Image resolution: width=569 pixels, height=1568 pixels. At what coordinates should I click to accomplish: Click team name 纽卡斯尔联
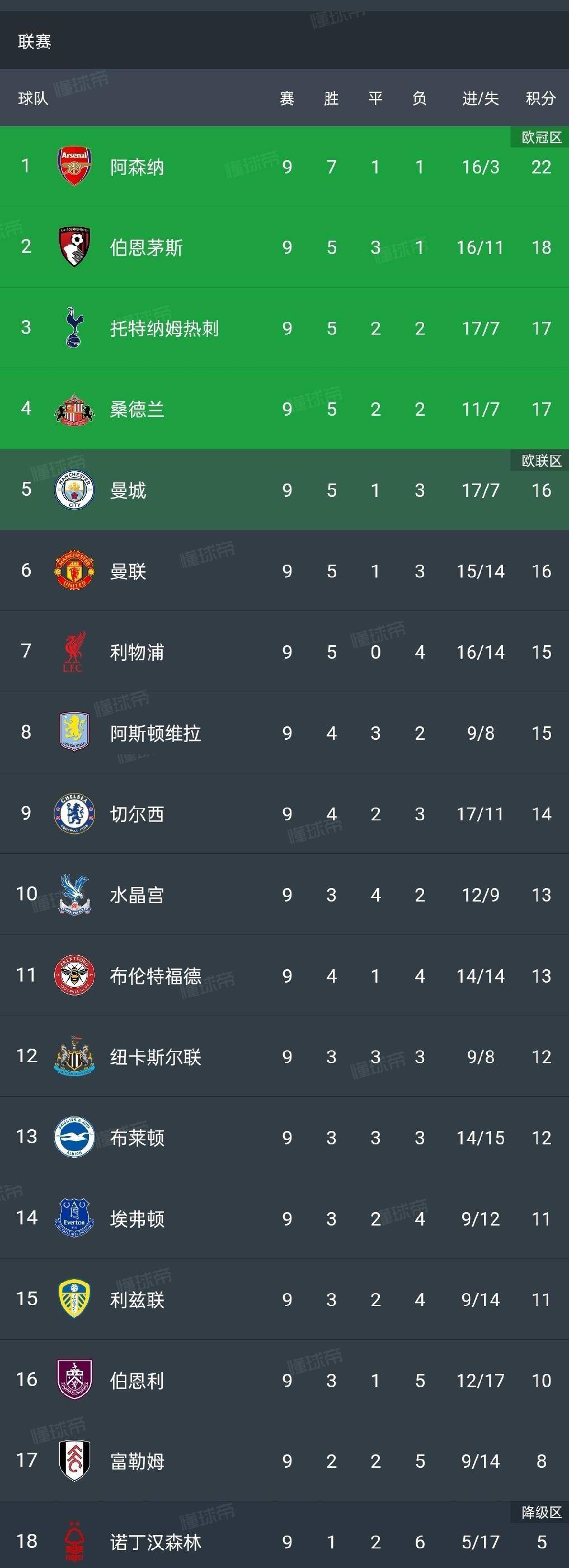pyautogui.click(x=155, y=1057)
